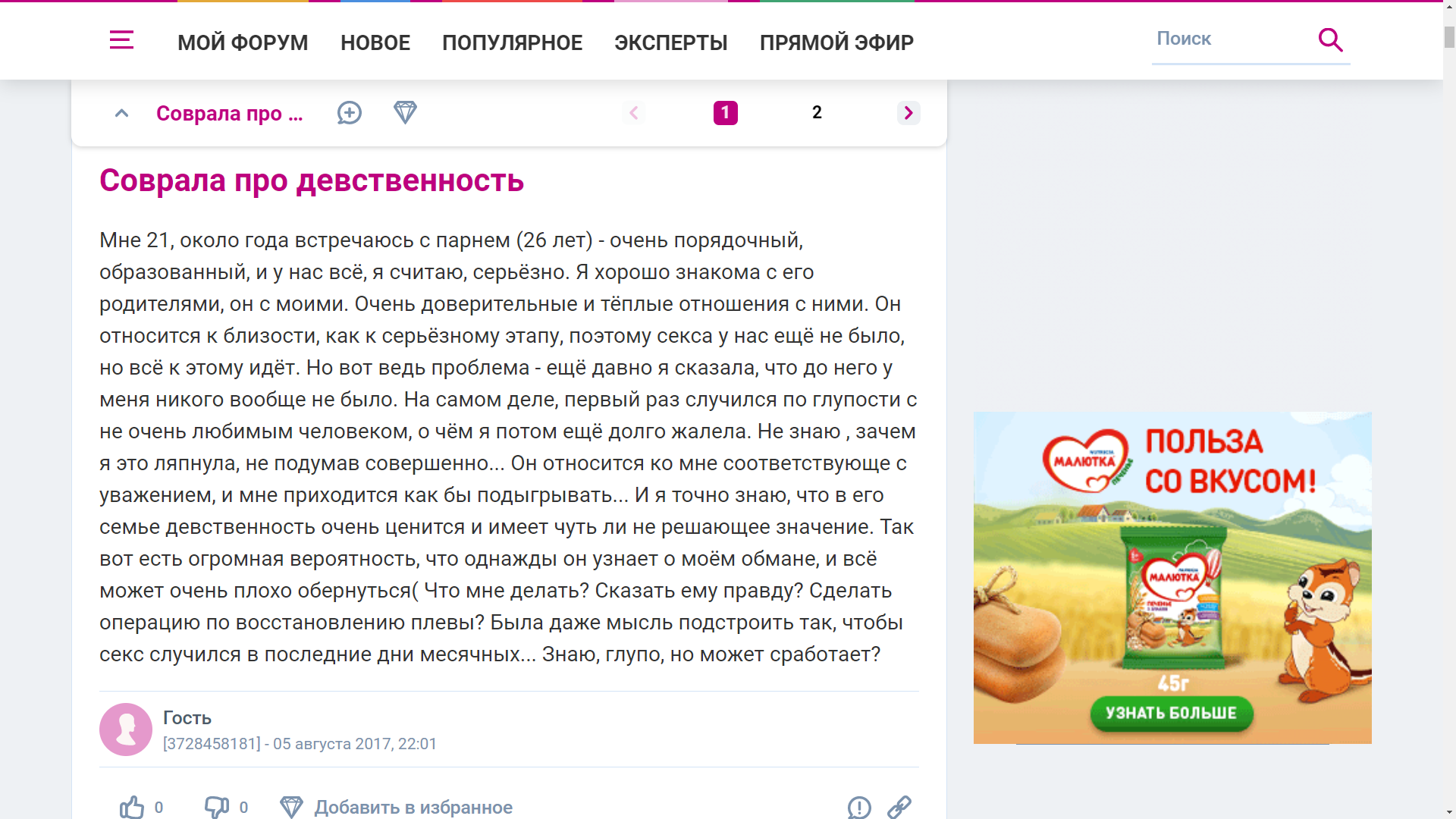Click the add comment bubble icon

pyautogui.click(x=349, y=113)
